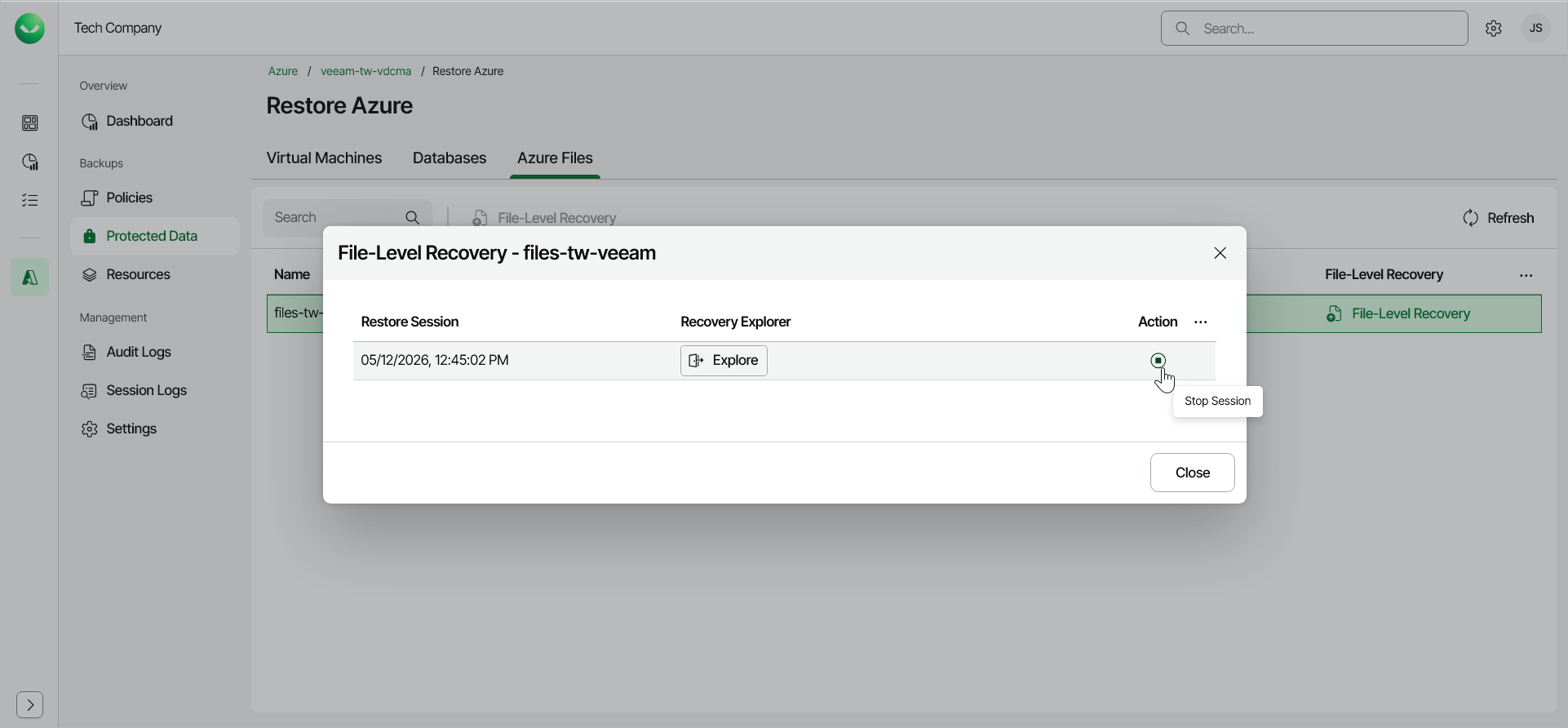Viewport: 1568px width, 728px height.
Task: Open dialog column options ellipsis next to Action
Action: (1200, 322)
